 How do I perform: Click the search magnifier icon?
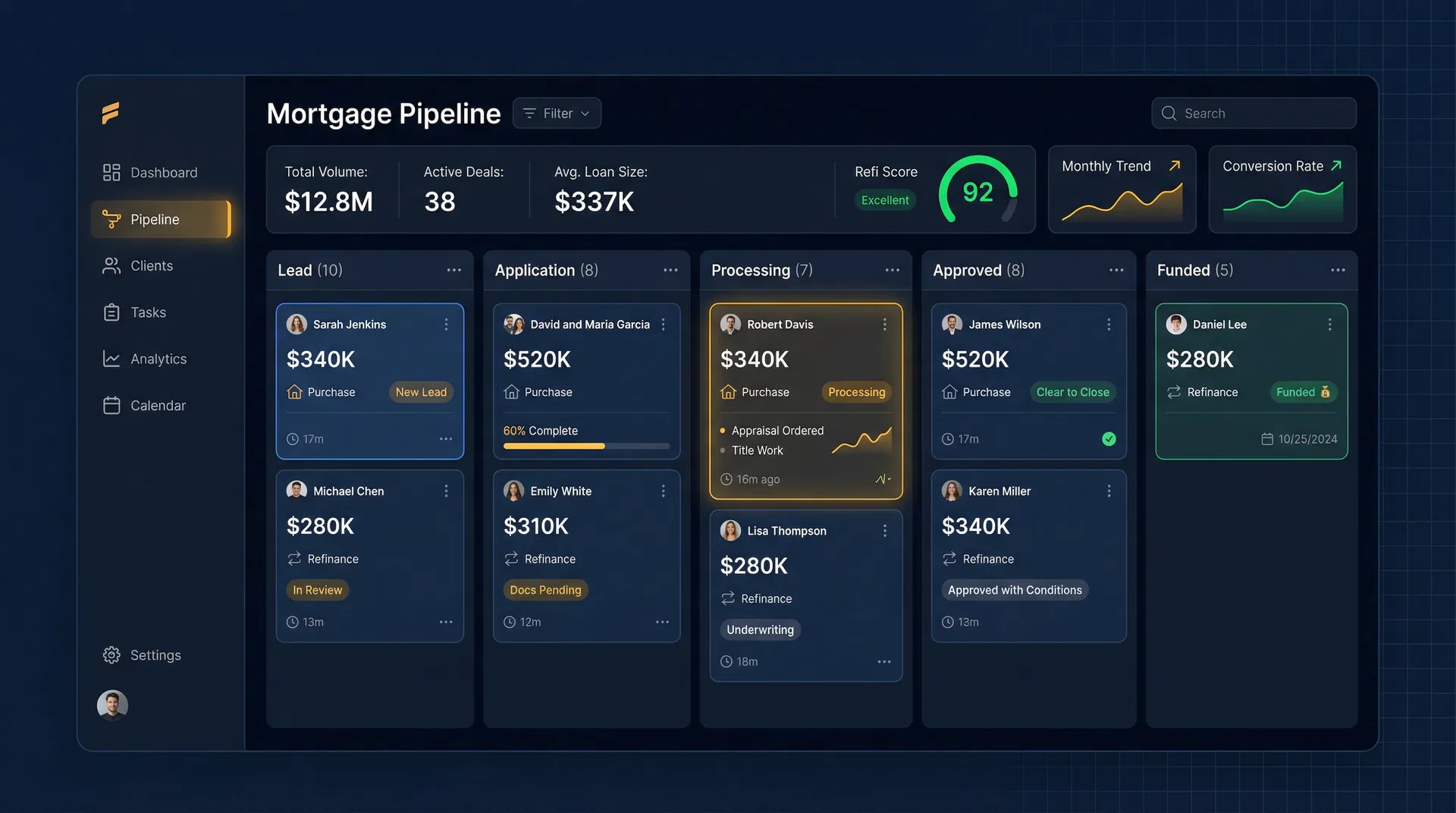[1169, 113]
